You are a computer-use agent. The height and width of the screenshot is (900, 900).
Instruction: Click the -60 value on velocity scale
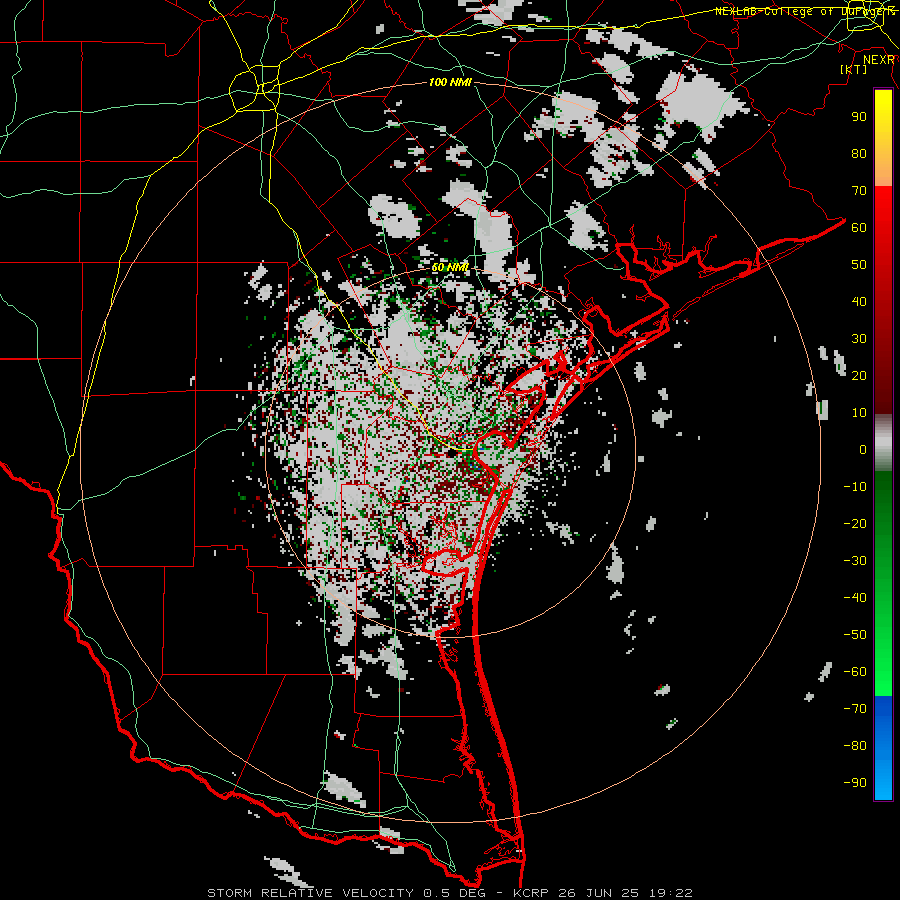(855, 672)
